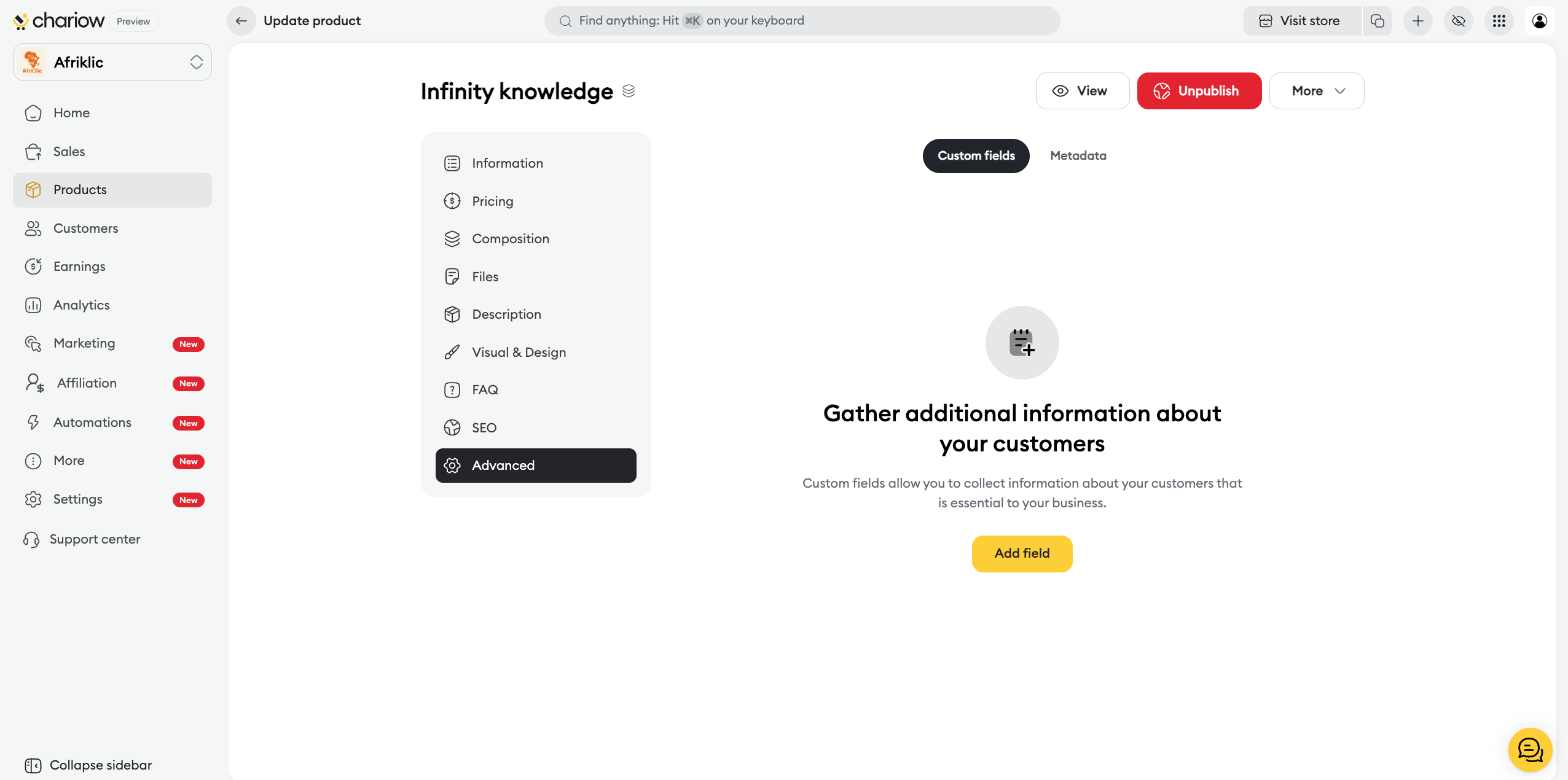
Task: Click the Visit store button
Action: (1301, 21)
